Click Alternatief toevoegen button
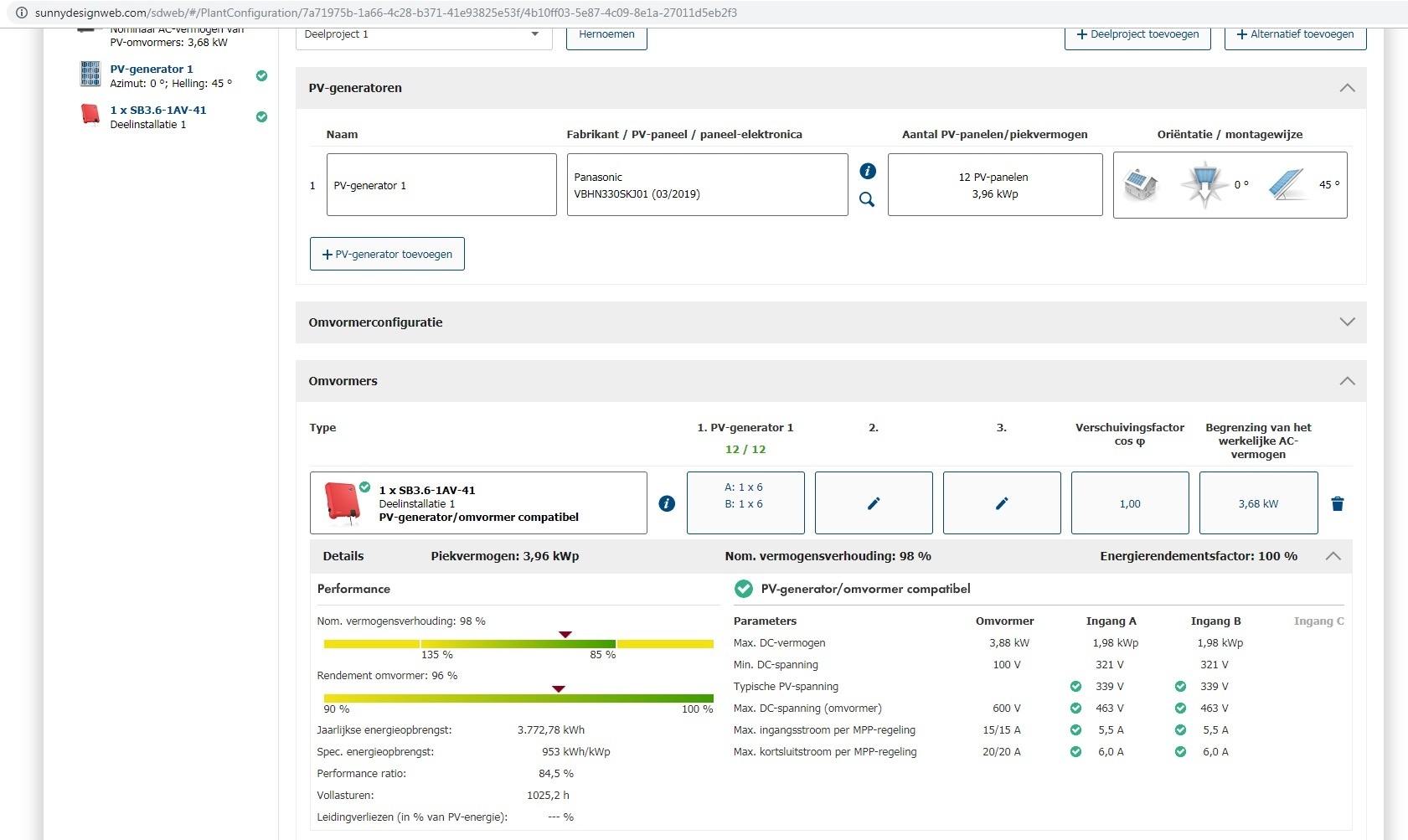The width and height of the screenshot is (1408, 840). coord(1295,35)
